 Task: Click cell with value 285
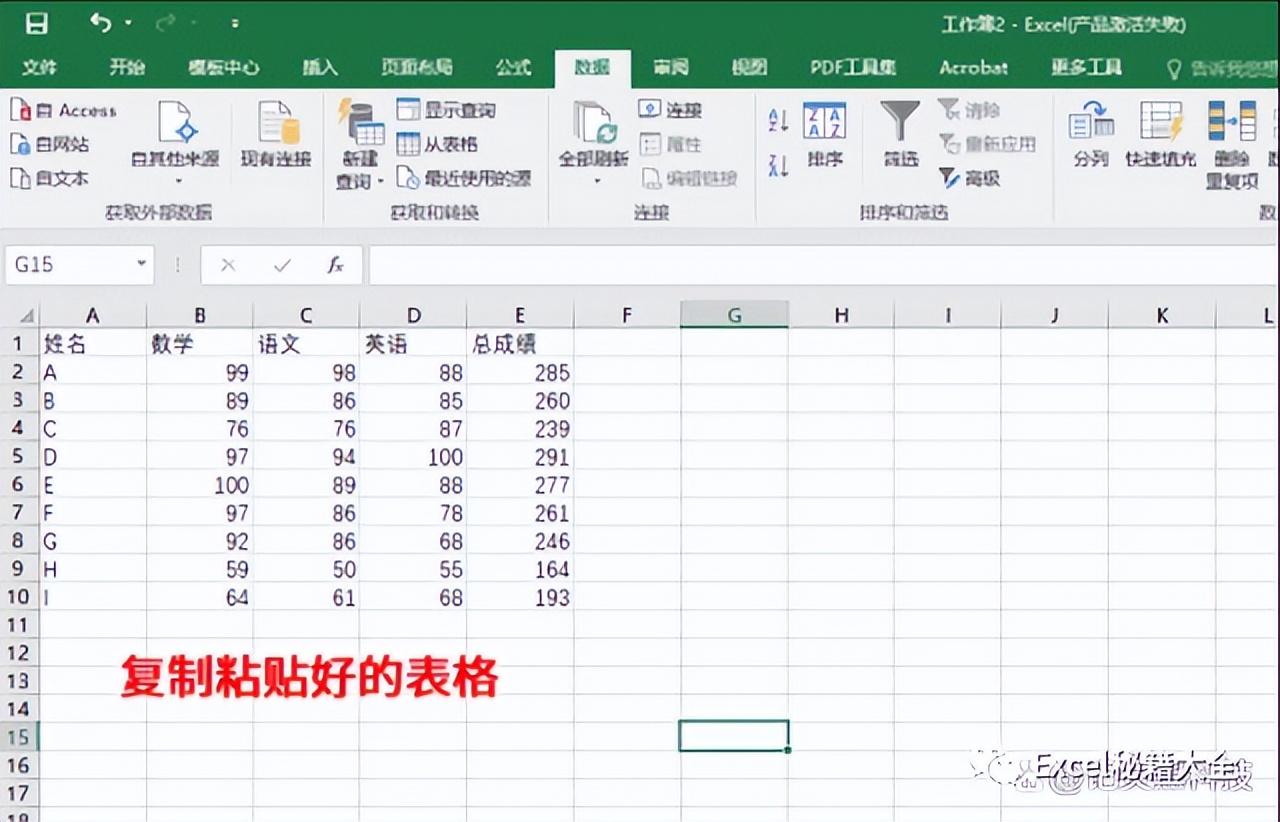[x=520, y=372]
